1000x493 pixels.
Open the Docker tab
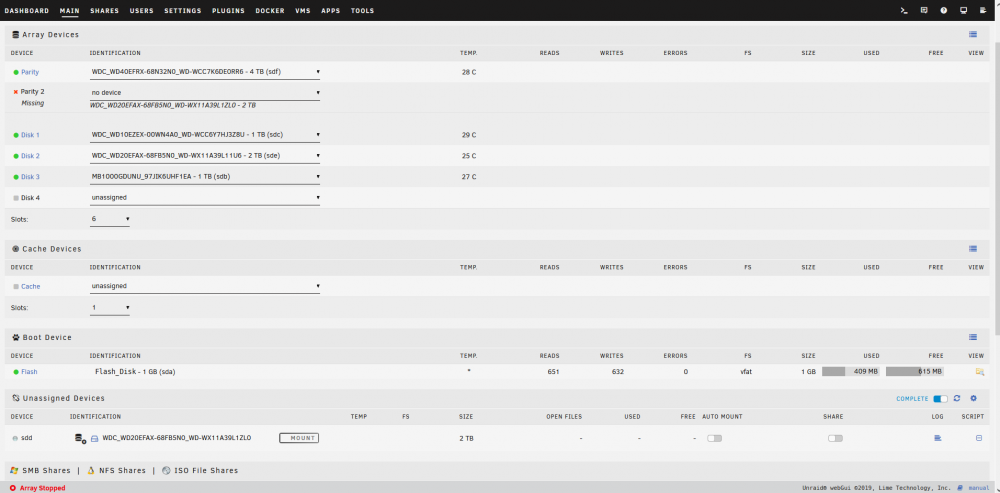270,11
